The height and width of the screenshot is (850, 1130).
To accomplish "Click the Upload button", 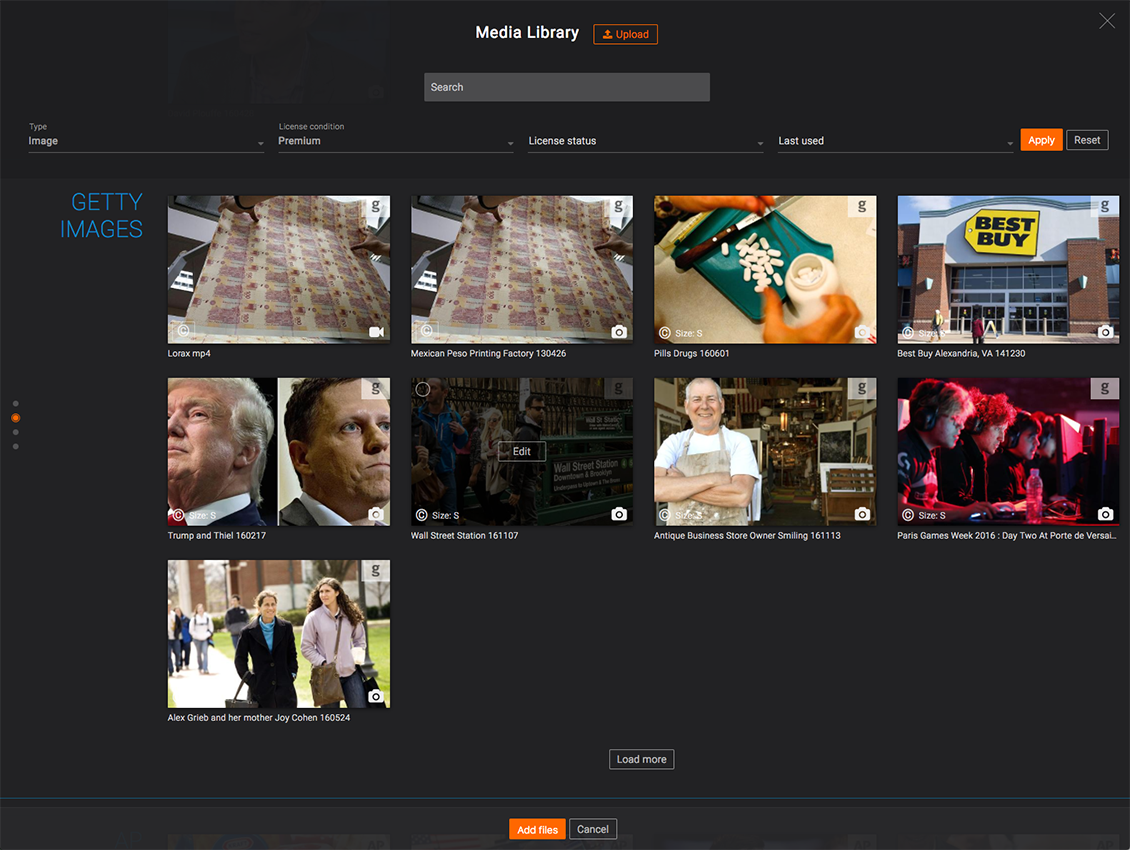I will click(625, 34).
